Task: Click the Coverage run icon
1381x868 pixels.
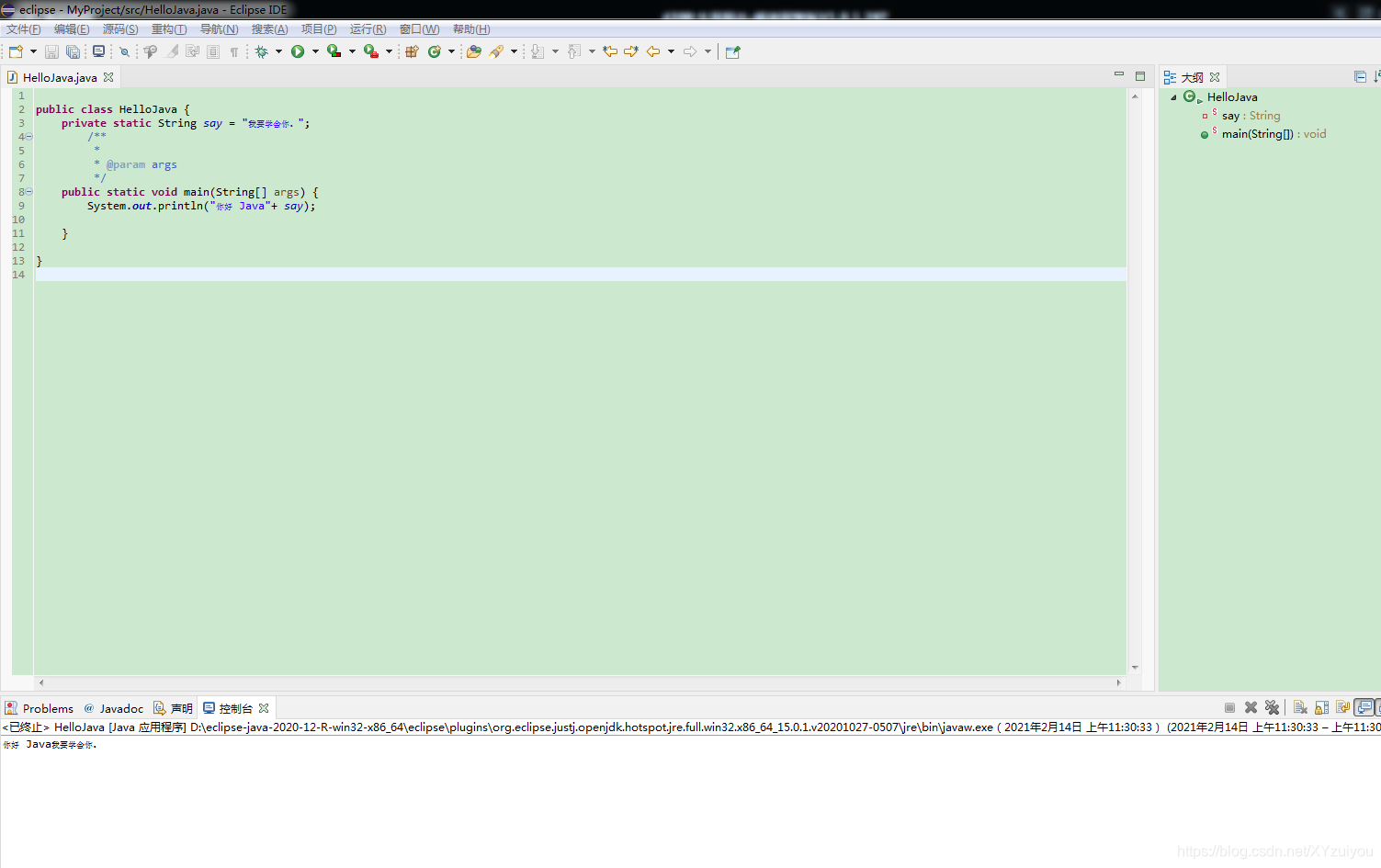Action: point(334,51)
